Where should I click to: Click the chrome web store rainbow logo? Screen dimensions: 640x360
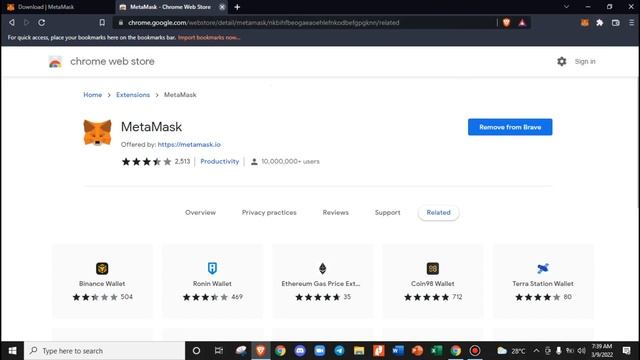tap(55, 62)
